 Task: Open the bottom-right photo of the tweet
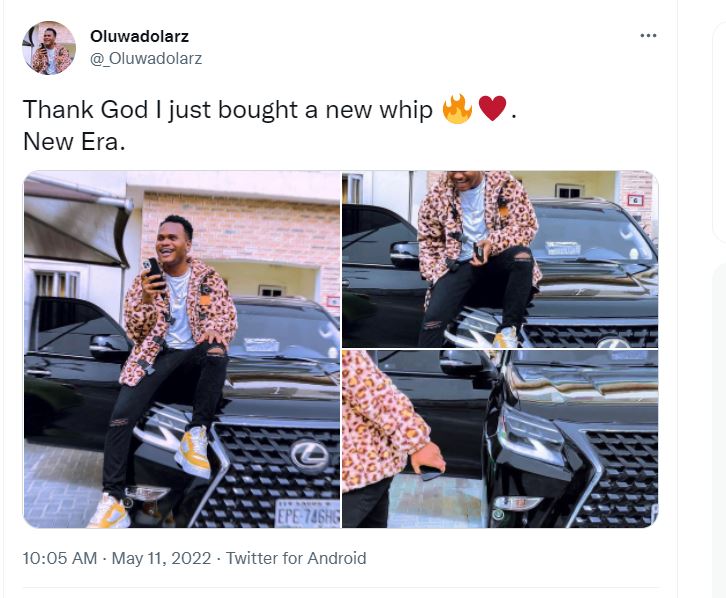click(x=500, y=439)
